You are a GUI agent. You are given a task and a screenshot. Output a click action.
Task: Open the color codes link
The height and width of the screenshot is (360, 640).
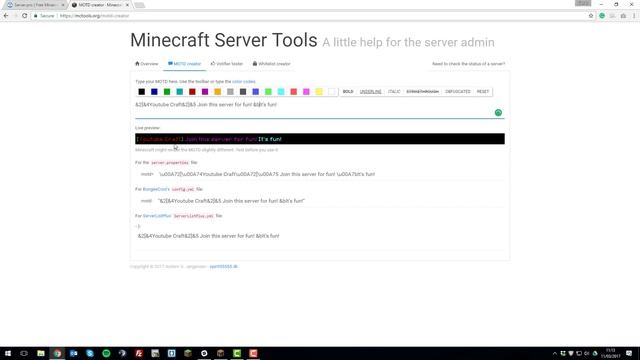click(244, 82)
